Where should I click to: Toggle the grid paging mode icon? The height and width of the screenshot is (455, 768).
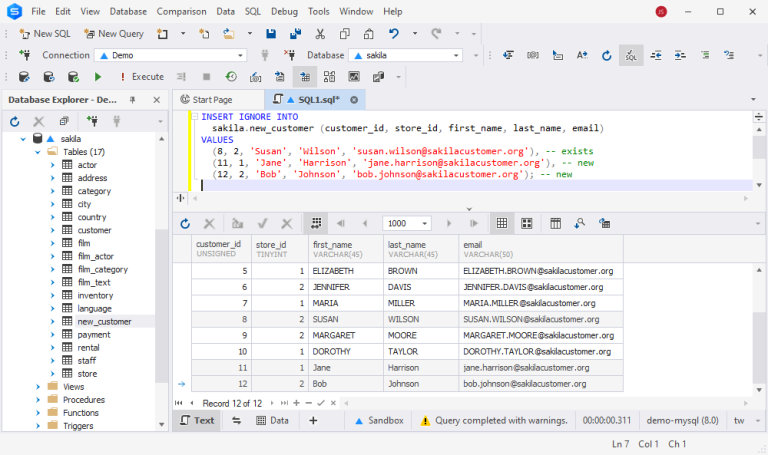316,224
